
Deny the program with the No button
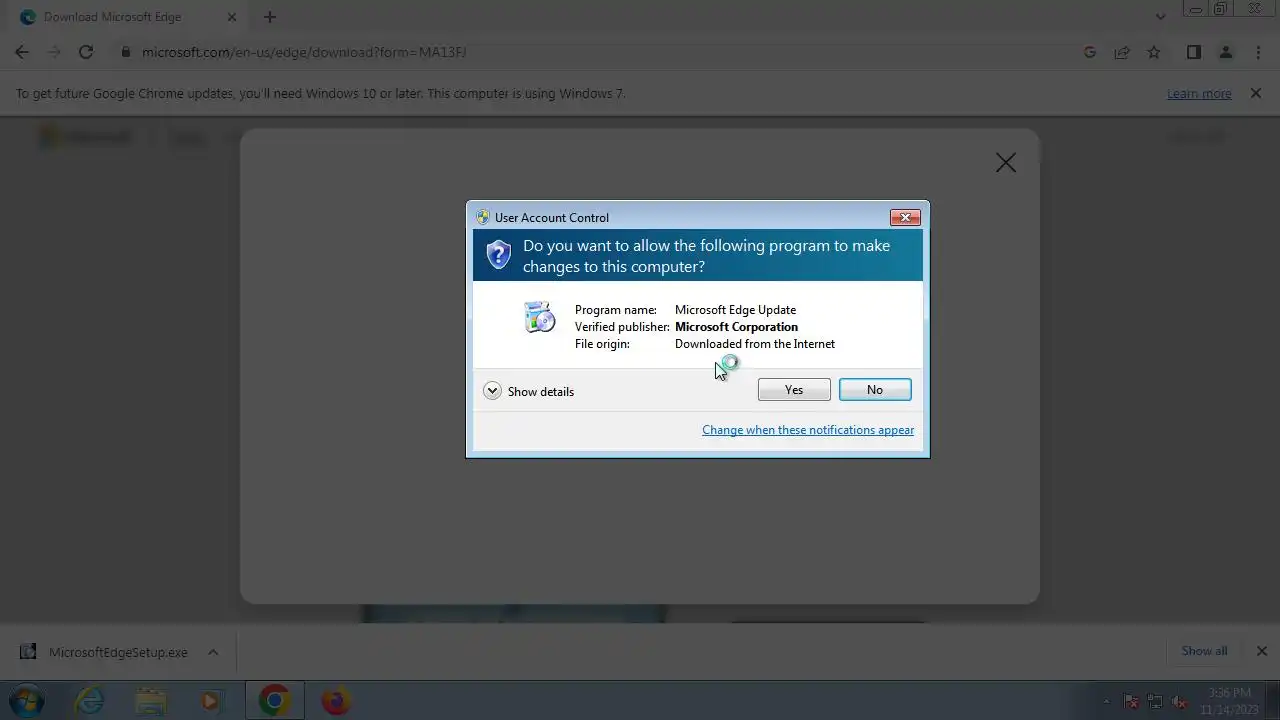[875, 390]
